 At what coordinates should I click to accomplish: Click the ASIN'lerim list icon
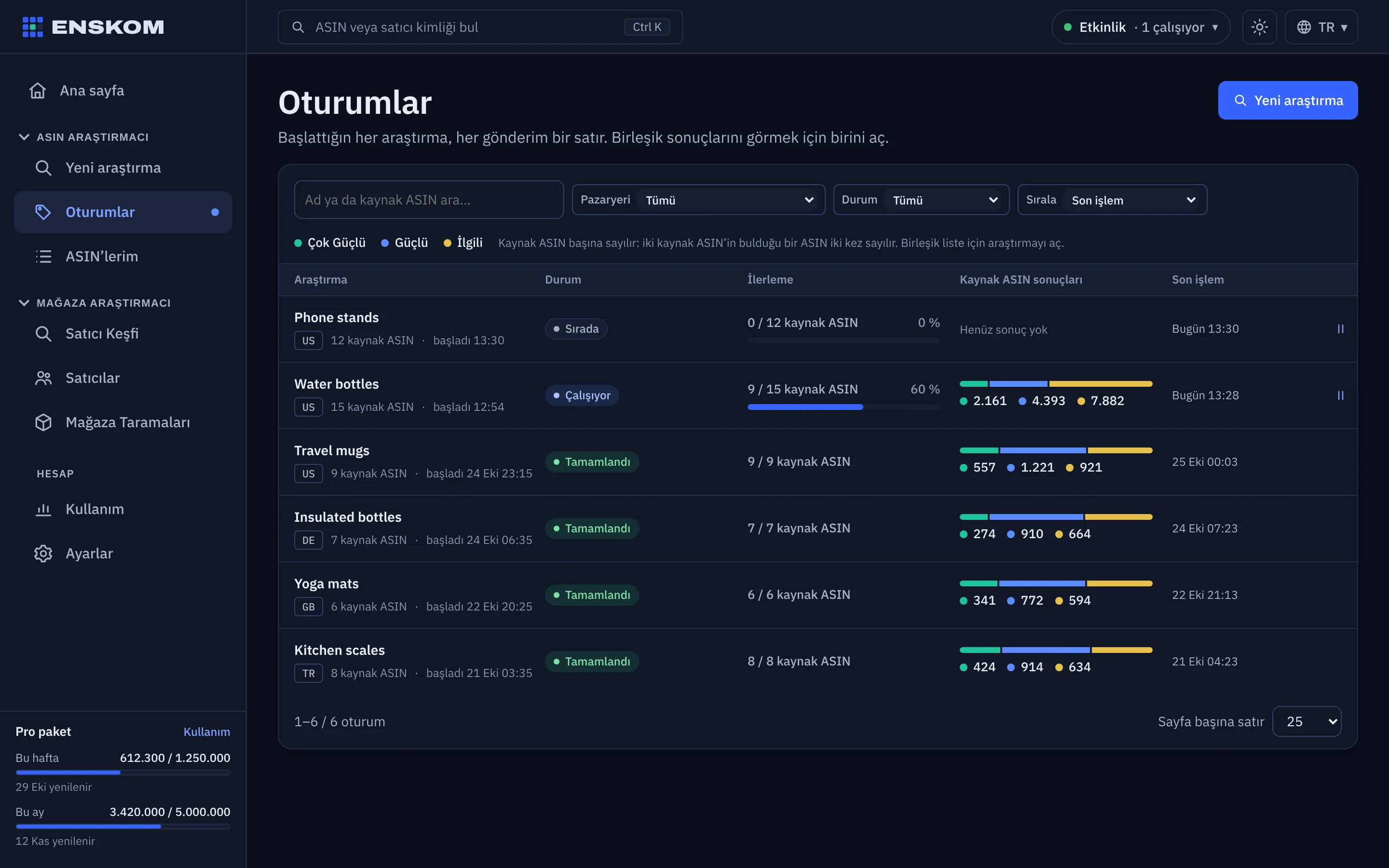[43, 256]
